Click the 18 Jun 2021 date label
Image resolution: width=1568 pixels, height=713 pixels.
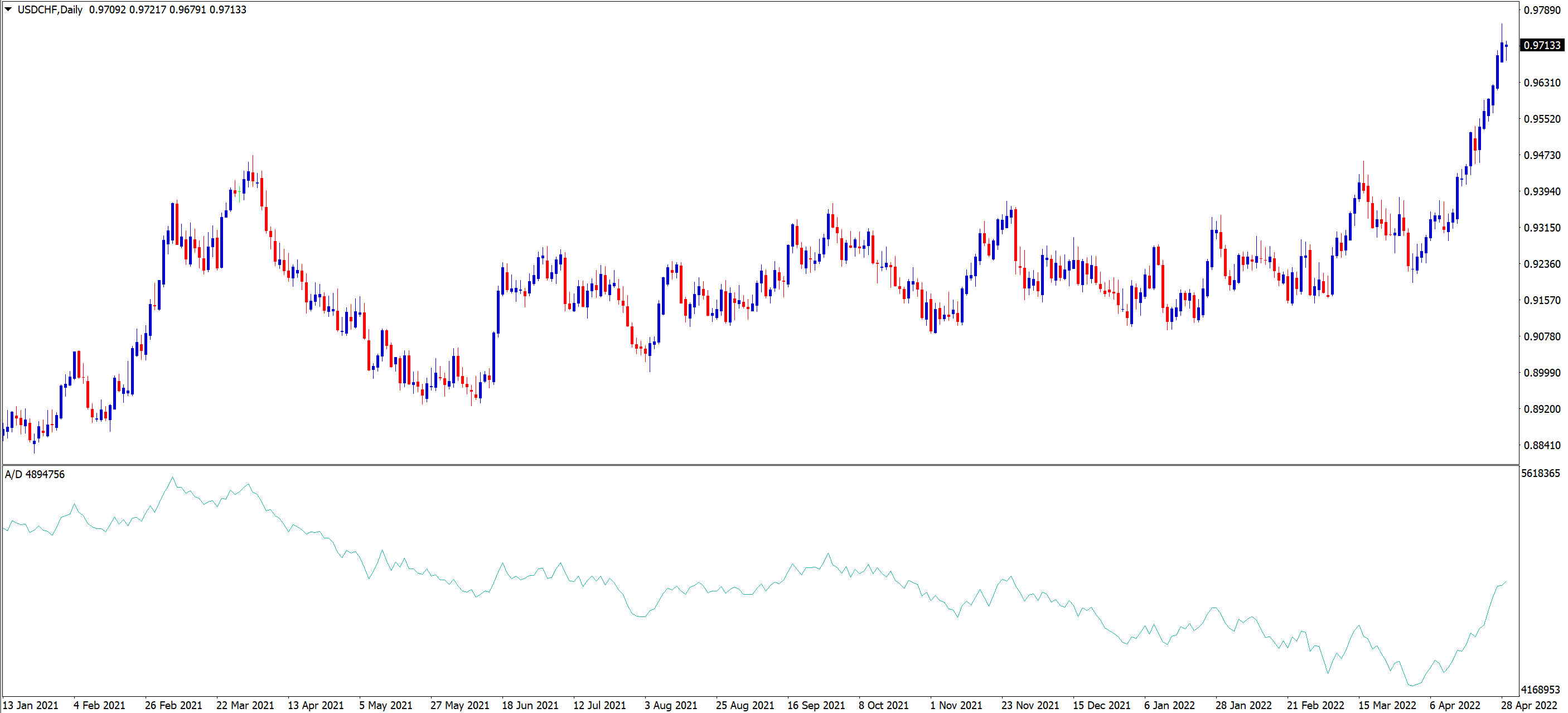click(x=530, y=705)
